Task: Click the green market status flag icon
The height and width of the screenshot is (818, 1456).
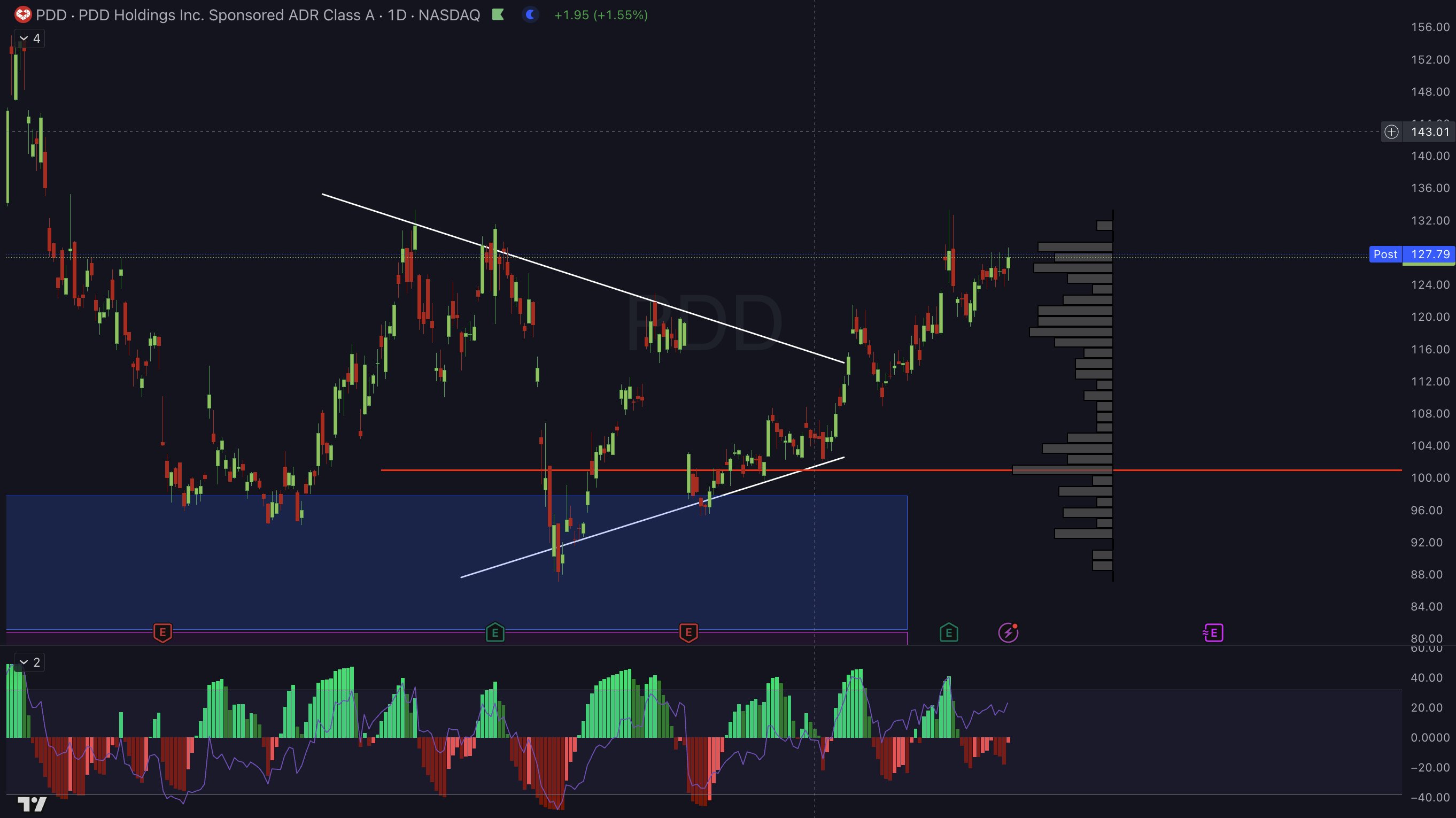Action: tap(498, 14)
